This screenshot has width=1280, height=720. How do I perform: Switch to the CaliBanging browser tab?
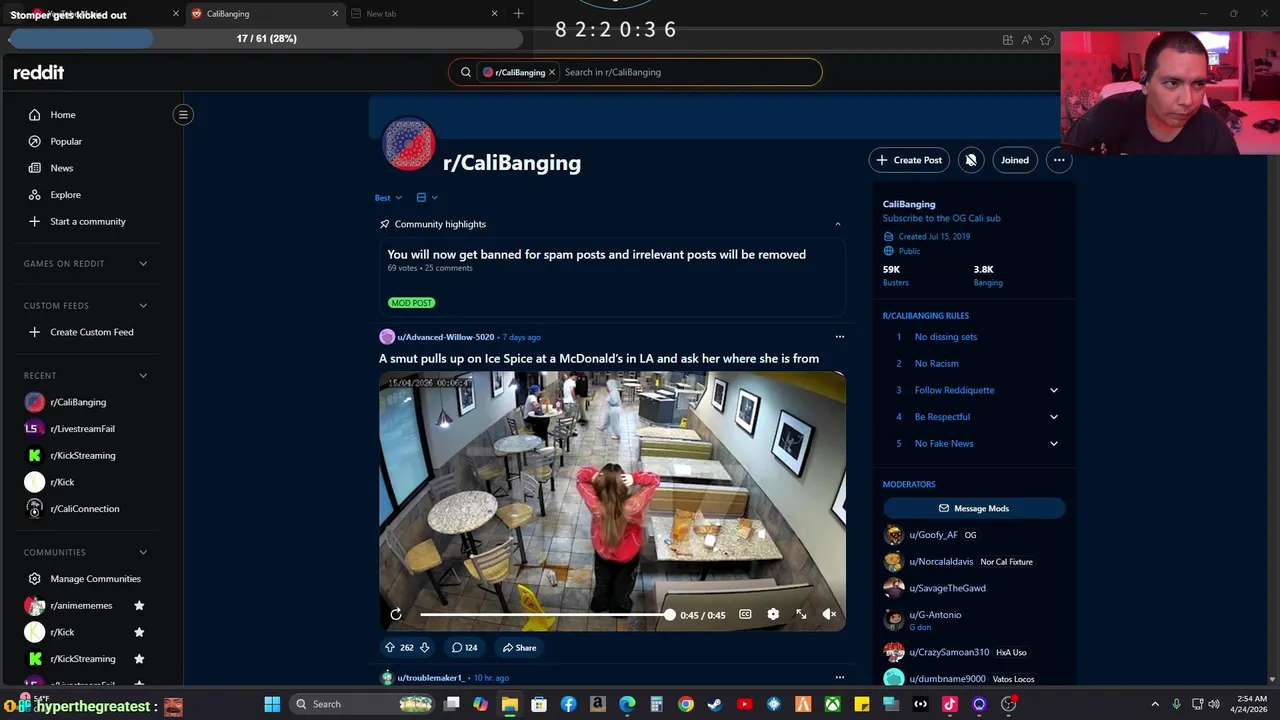tap(267, 14)
